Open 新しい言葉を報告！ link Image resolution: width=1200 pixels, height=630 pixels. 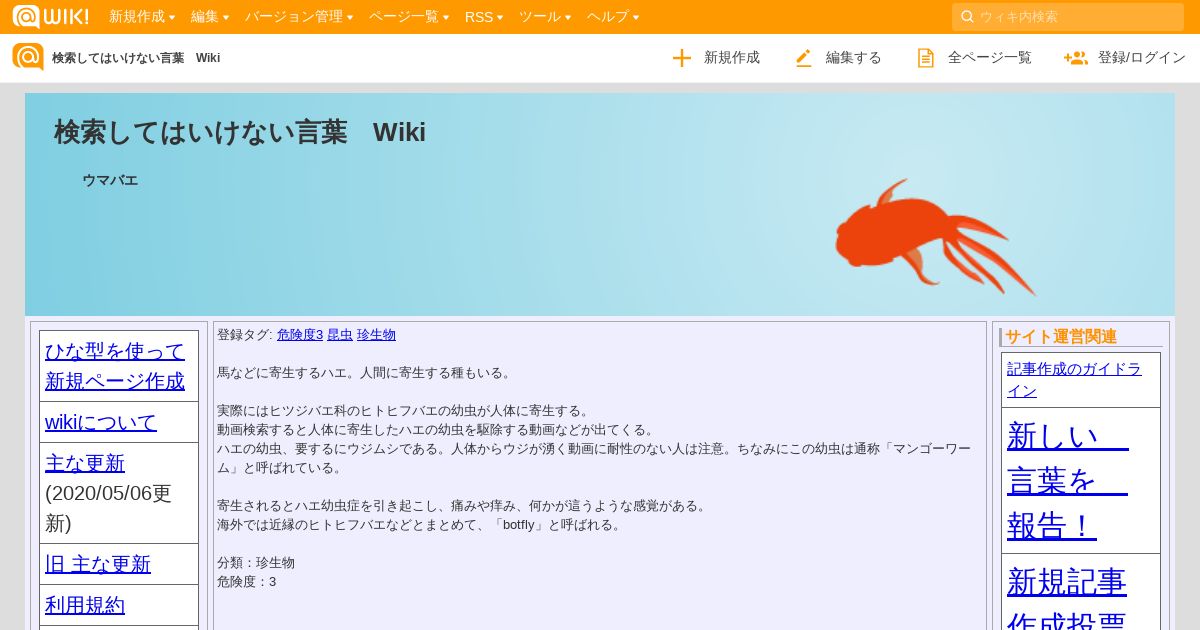click(1067, 480)
